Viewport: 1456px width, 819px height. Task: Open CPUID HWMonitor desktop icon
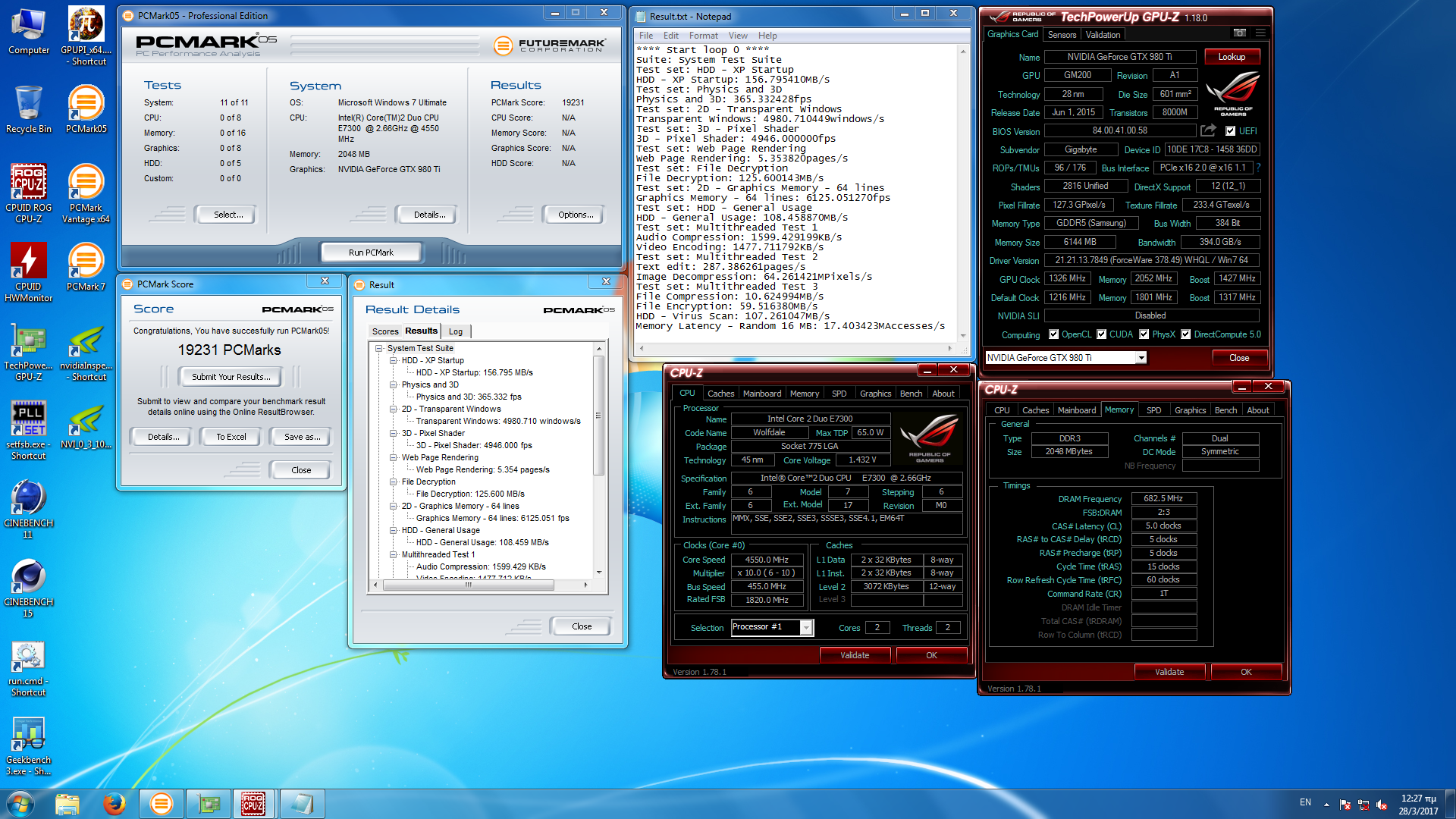[29, 272]
